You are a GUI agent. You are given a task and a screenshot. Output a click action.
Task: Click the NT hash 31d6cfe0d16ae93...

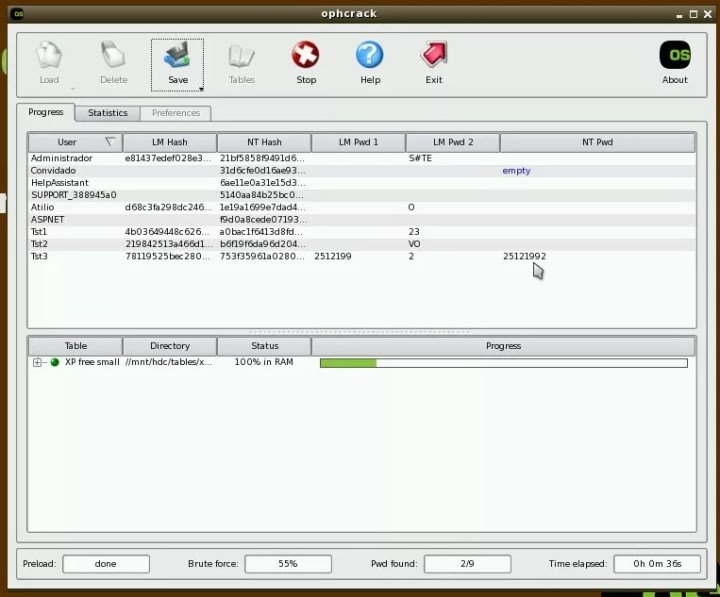(x=262, y=170)
